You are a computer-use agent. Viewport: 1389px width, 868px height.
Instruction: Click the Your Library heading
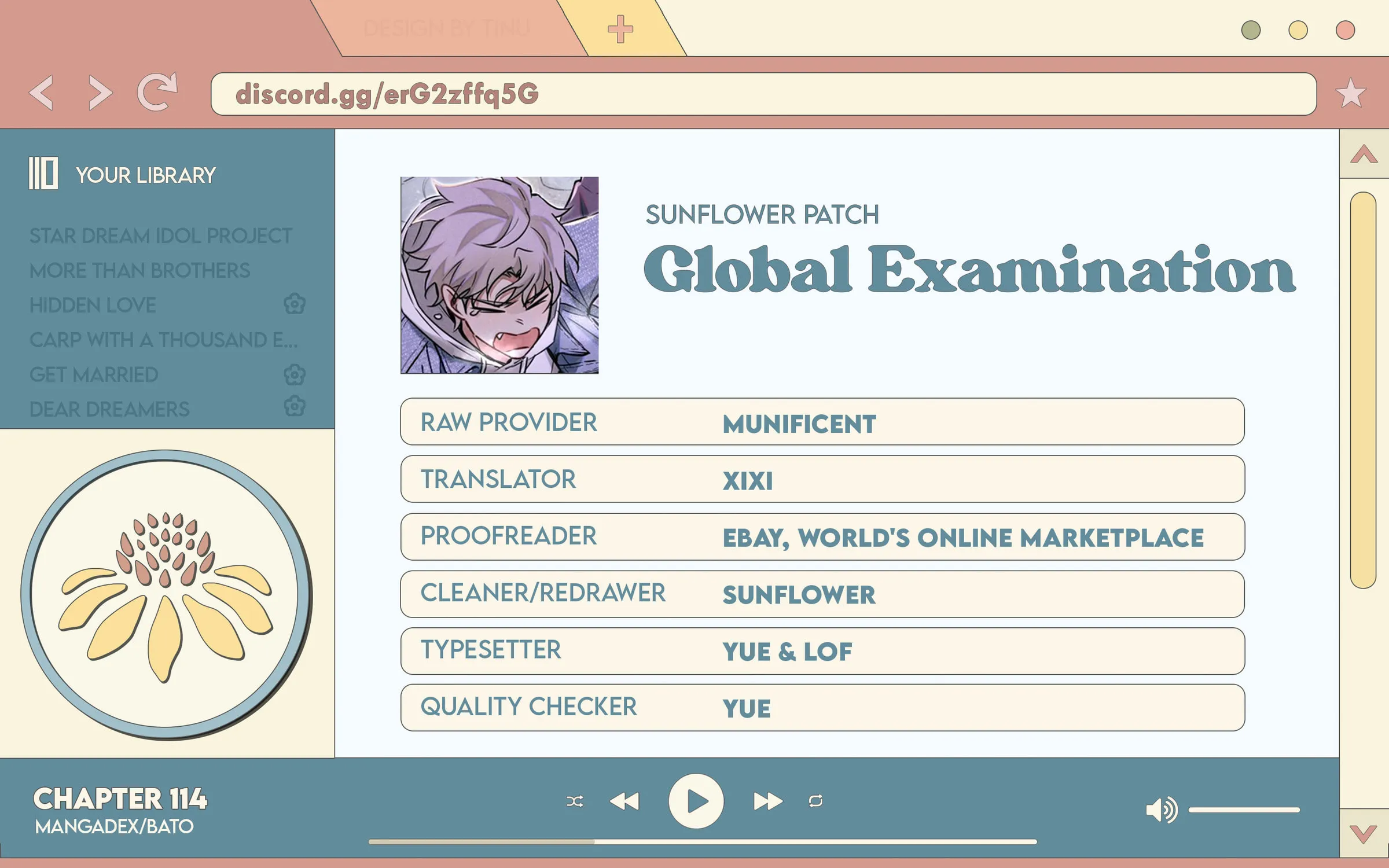pyautogui.click(x=145, y=175)
